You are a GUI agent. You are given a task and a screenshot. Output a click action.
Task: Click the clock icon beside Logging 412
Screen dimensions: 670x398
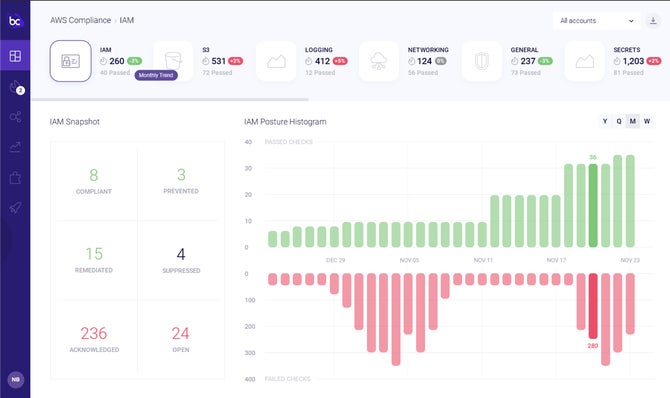pyautogui.click(x=309, y=61)
